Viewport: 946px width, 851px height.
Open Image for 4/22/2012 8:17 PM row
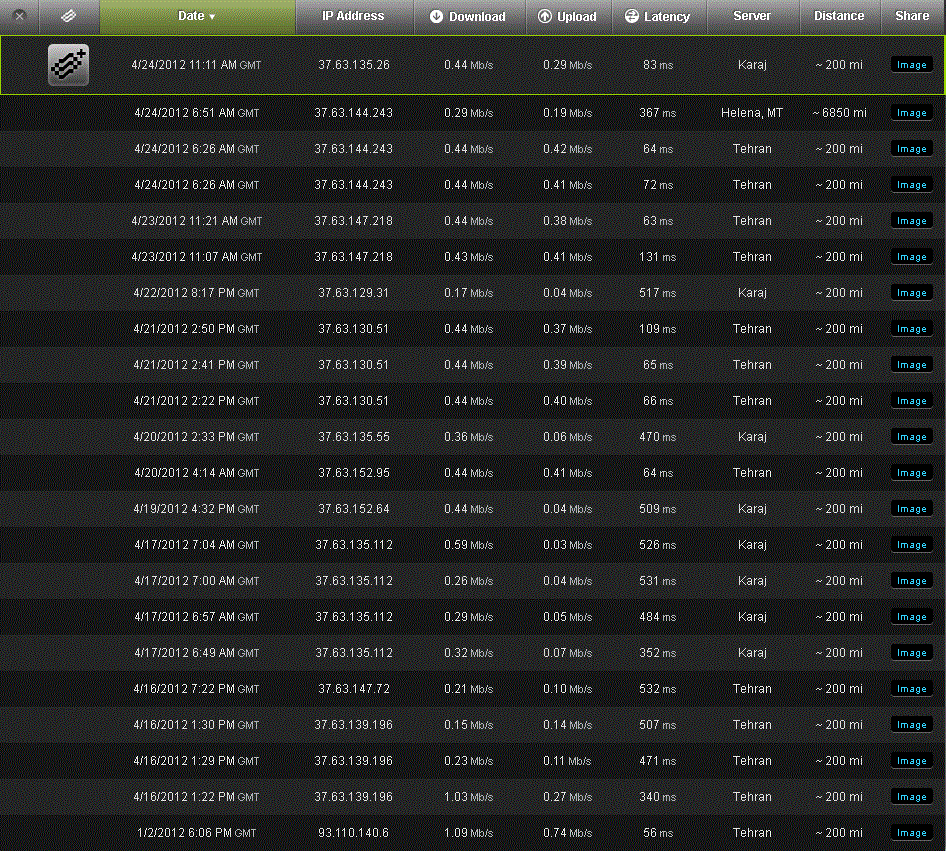coord(912,293)
